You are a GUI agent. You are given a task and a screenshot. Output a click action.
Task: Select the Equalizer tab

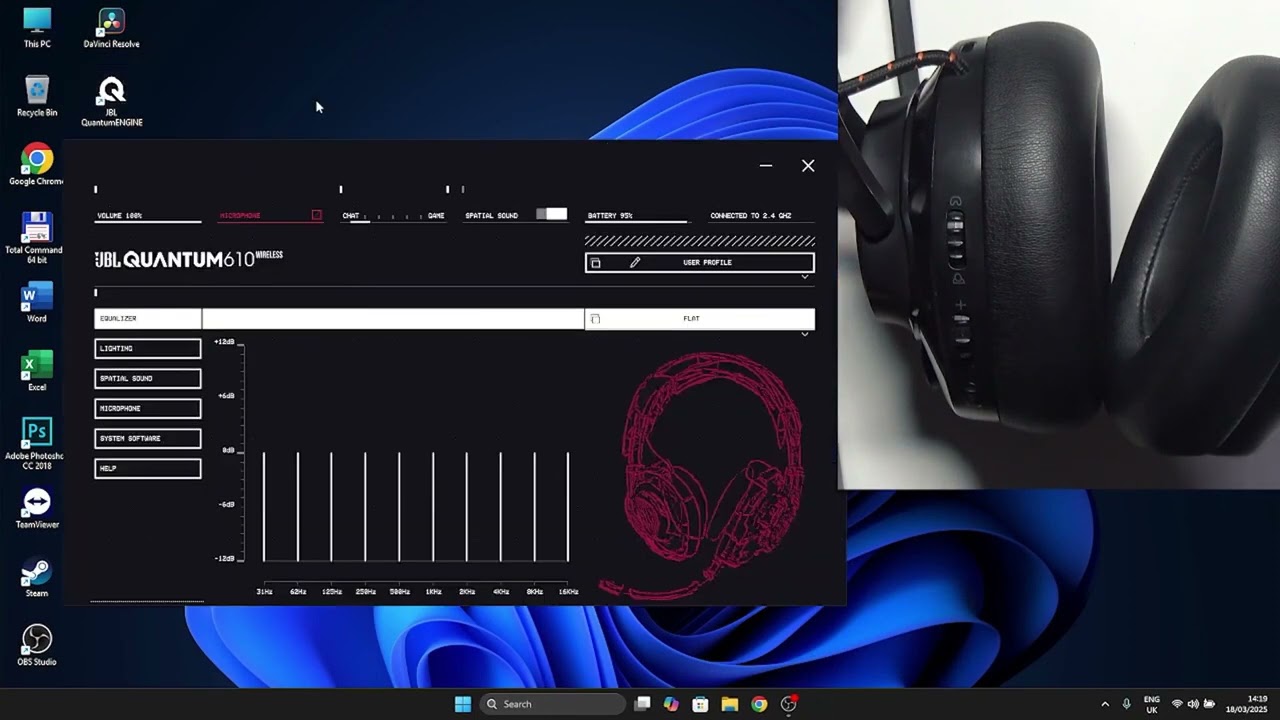[148, 319]
